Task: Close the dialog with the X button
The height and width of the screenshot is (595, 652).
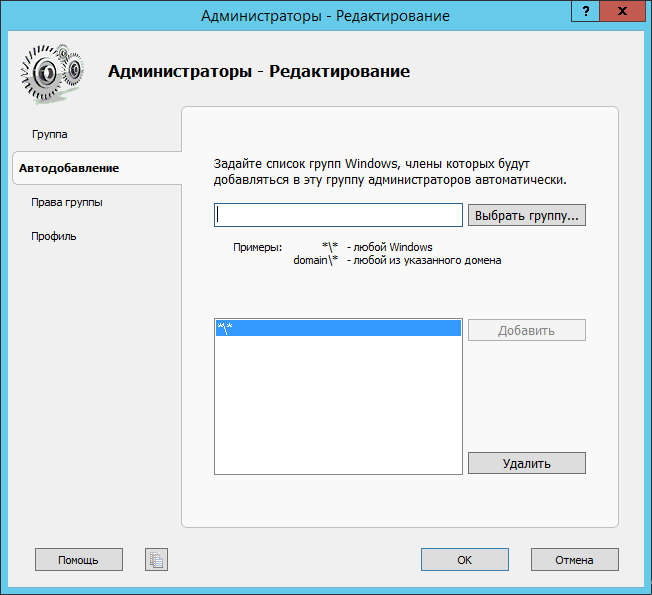Action: coord(622,11)
